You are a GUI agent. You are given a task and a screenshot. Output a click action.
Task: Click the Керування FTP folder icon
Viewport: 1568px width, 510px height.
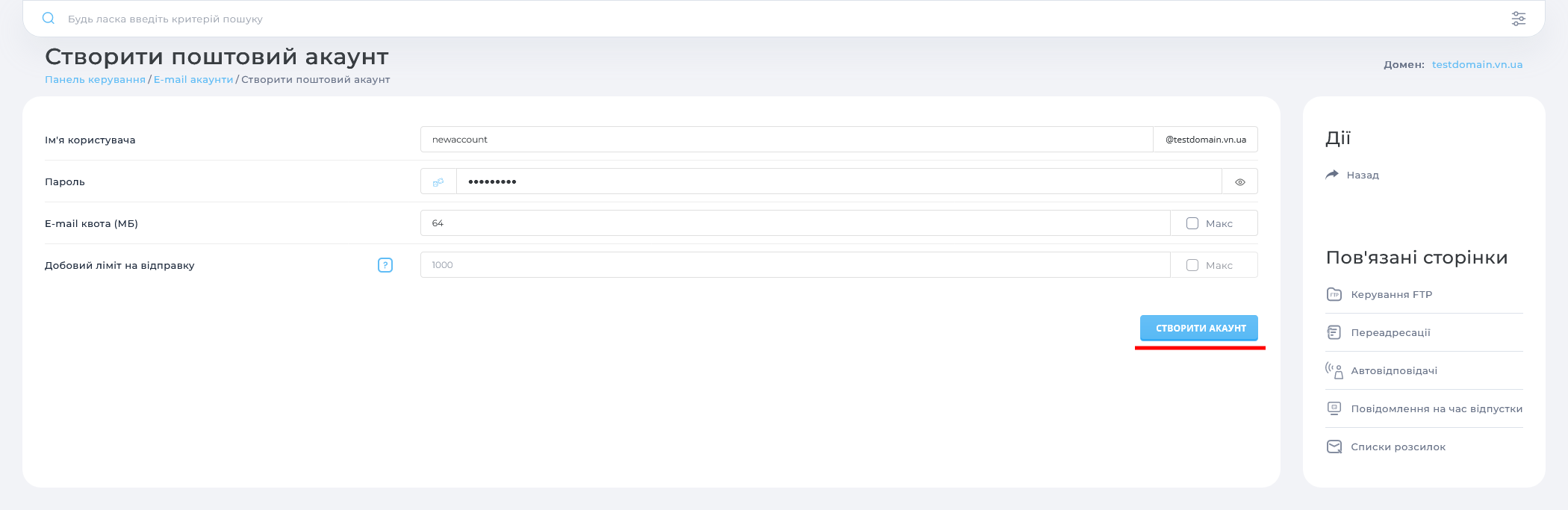tap(1334, 294)
